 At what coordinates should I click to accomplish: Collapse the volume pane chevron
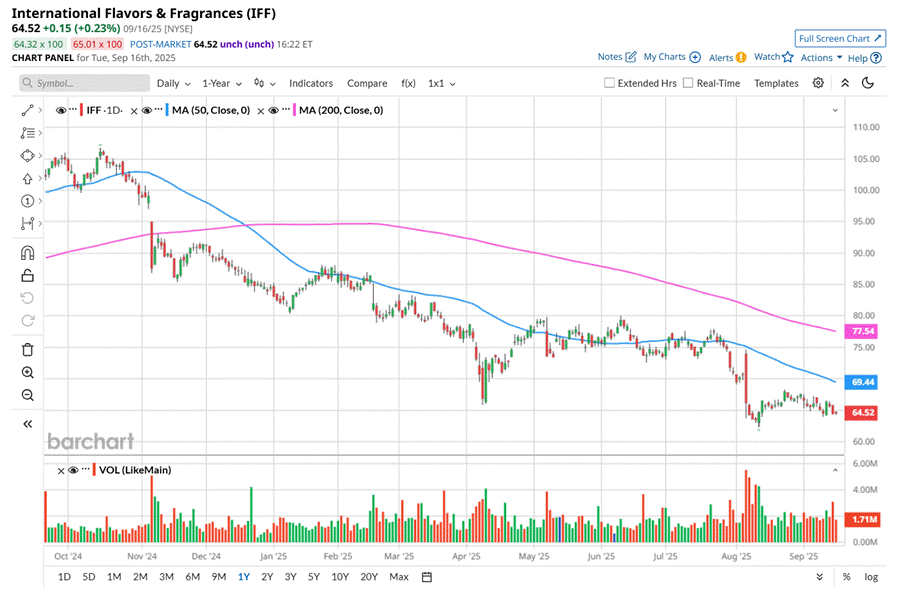tap(835, 471)
